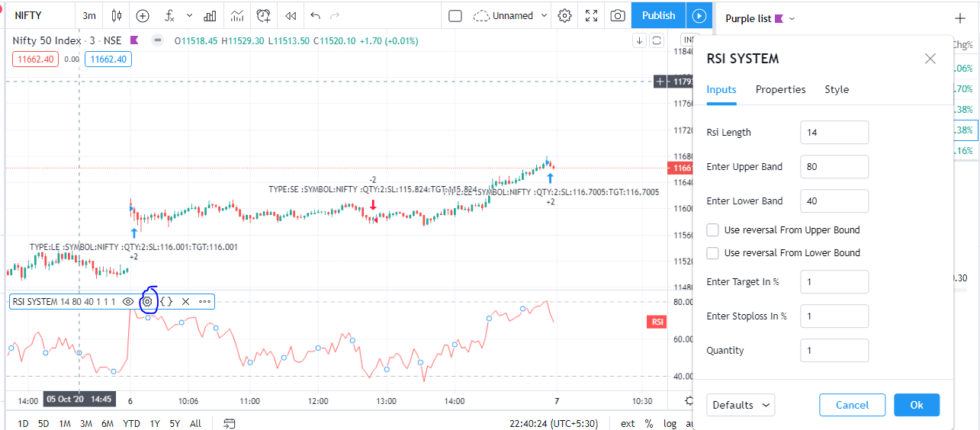This screenshot has height=430, width=980.
Task: Open the 3m time interval selector
Action: [90, 16]
